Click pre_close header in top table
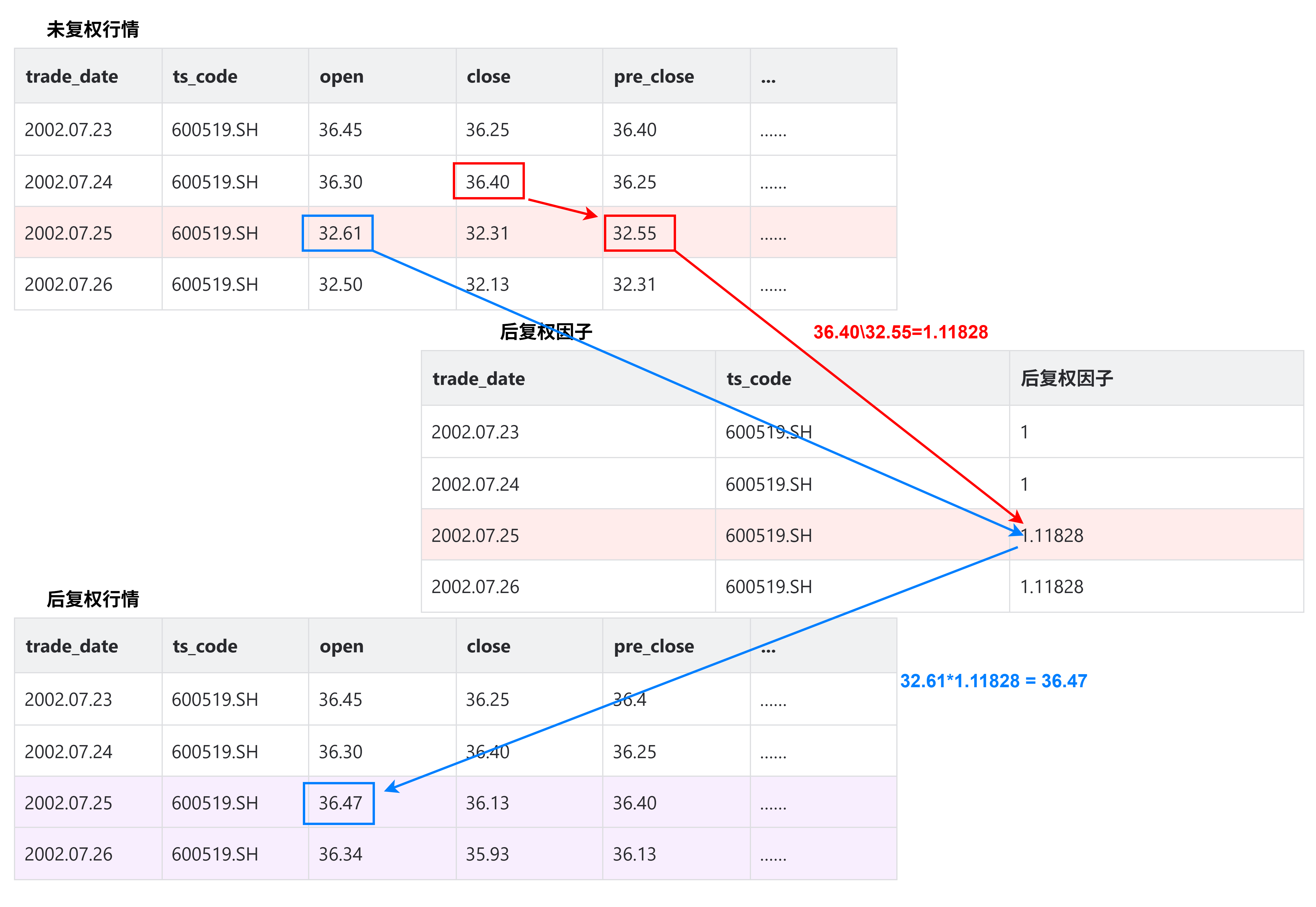Image resolution: width=1316 pixels, height=907 pixels. pyautogui.click(x=653, y=77)
